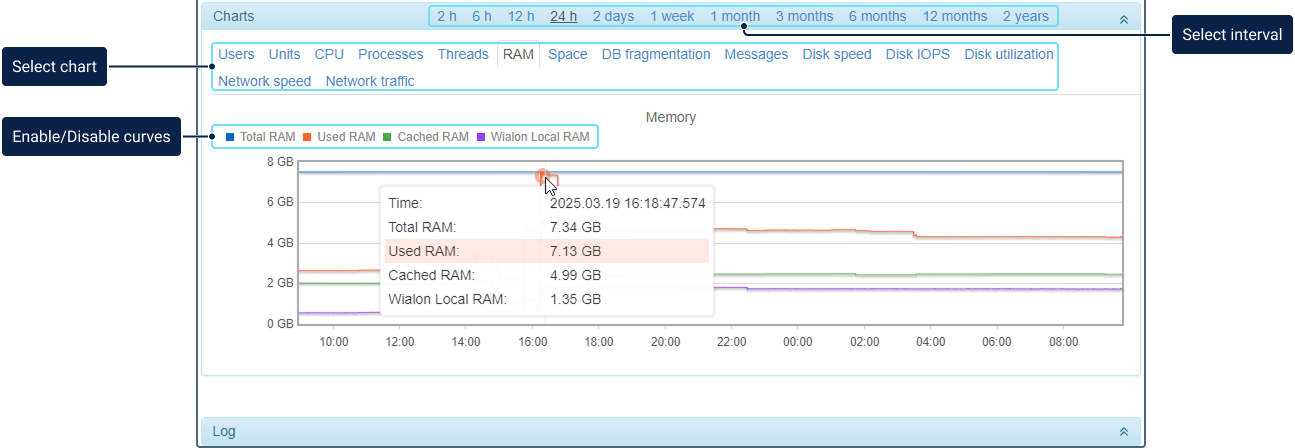Expand the Log panel chevron
The image size is (1295, 448).
[1123, 432]
